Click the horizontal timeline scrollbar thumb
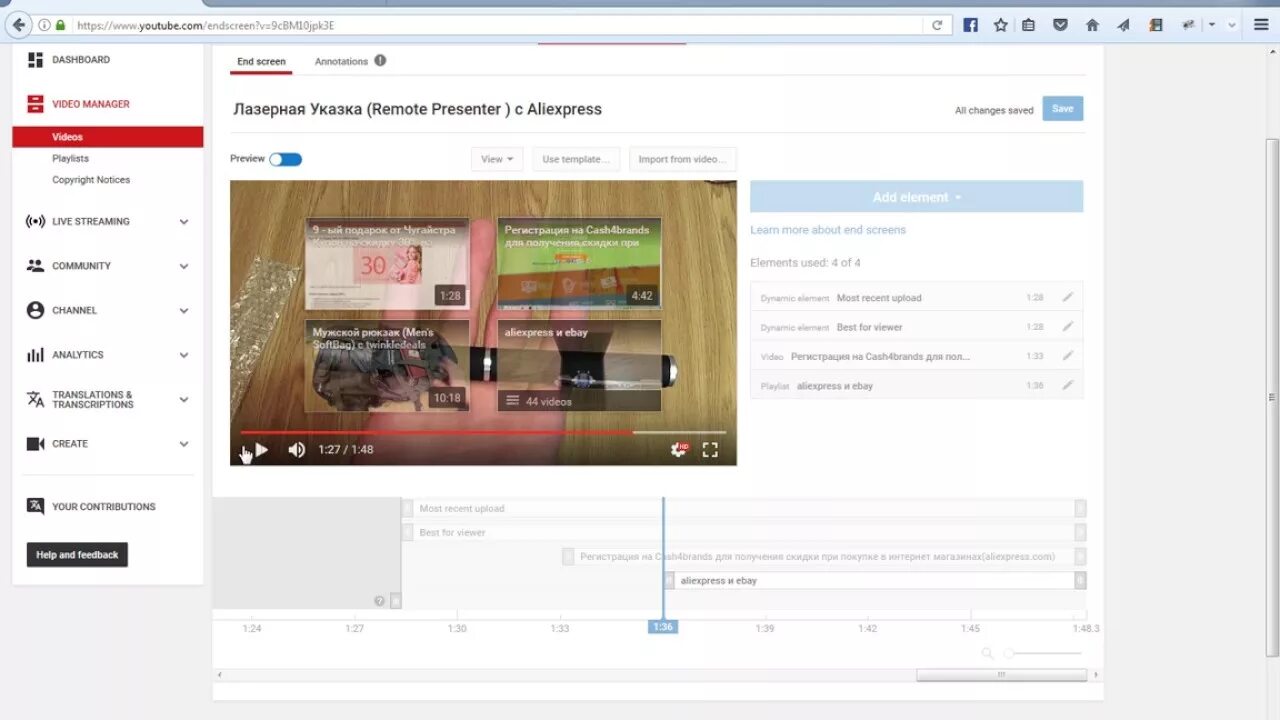 point(1001,675)
